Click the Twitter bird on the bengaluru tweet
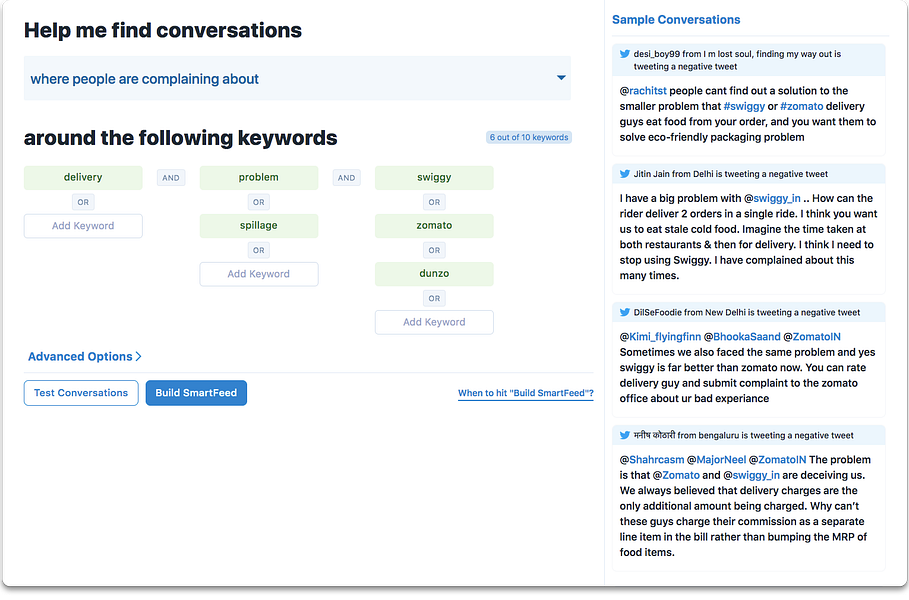This screenshot has width=909, height=600. pos(624,435)
